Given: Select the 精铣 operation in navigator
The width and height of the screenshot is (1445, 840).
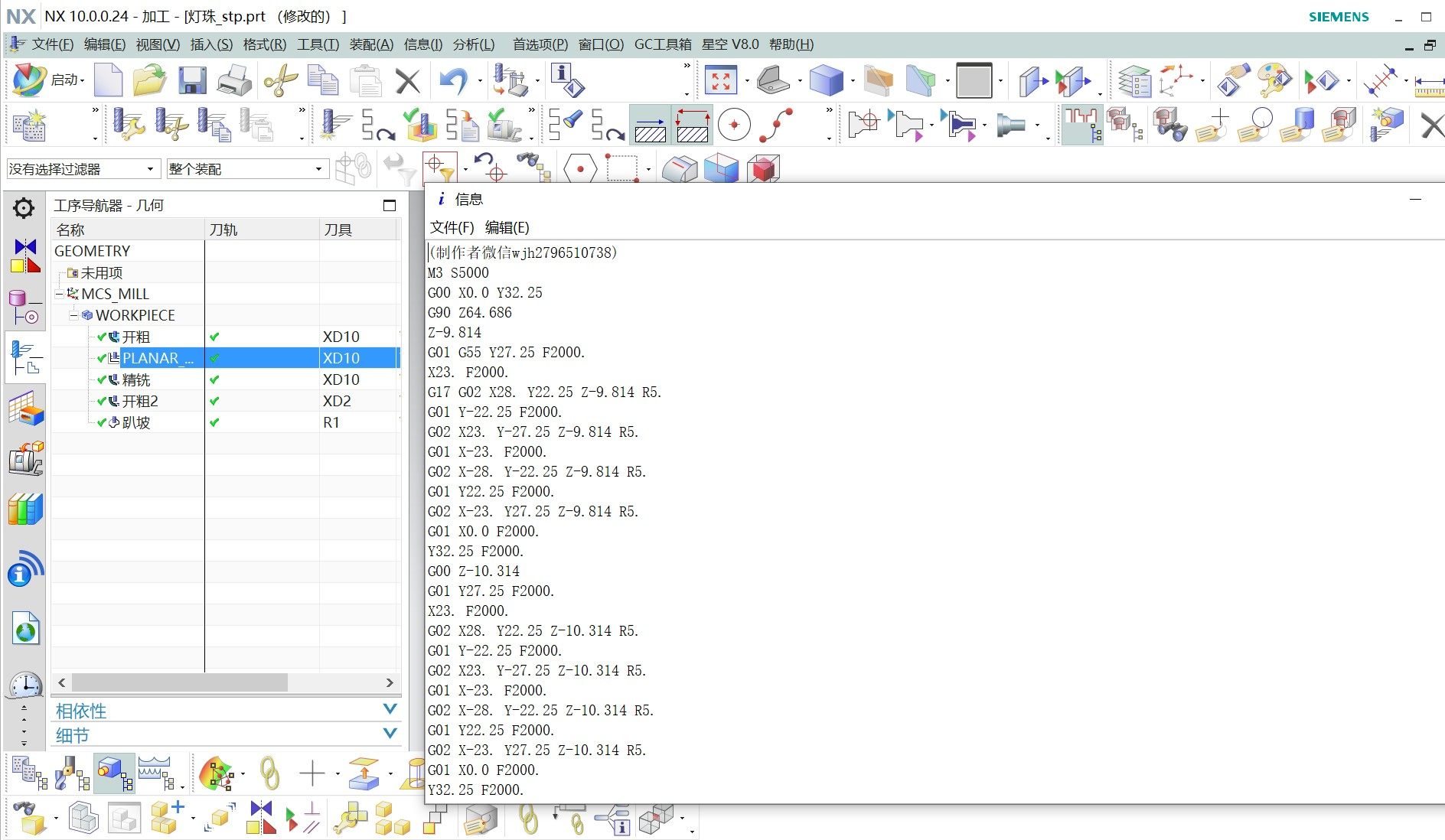Looking at the screenshot, I should (136, 379).
